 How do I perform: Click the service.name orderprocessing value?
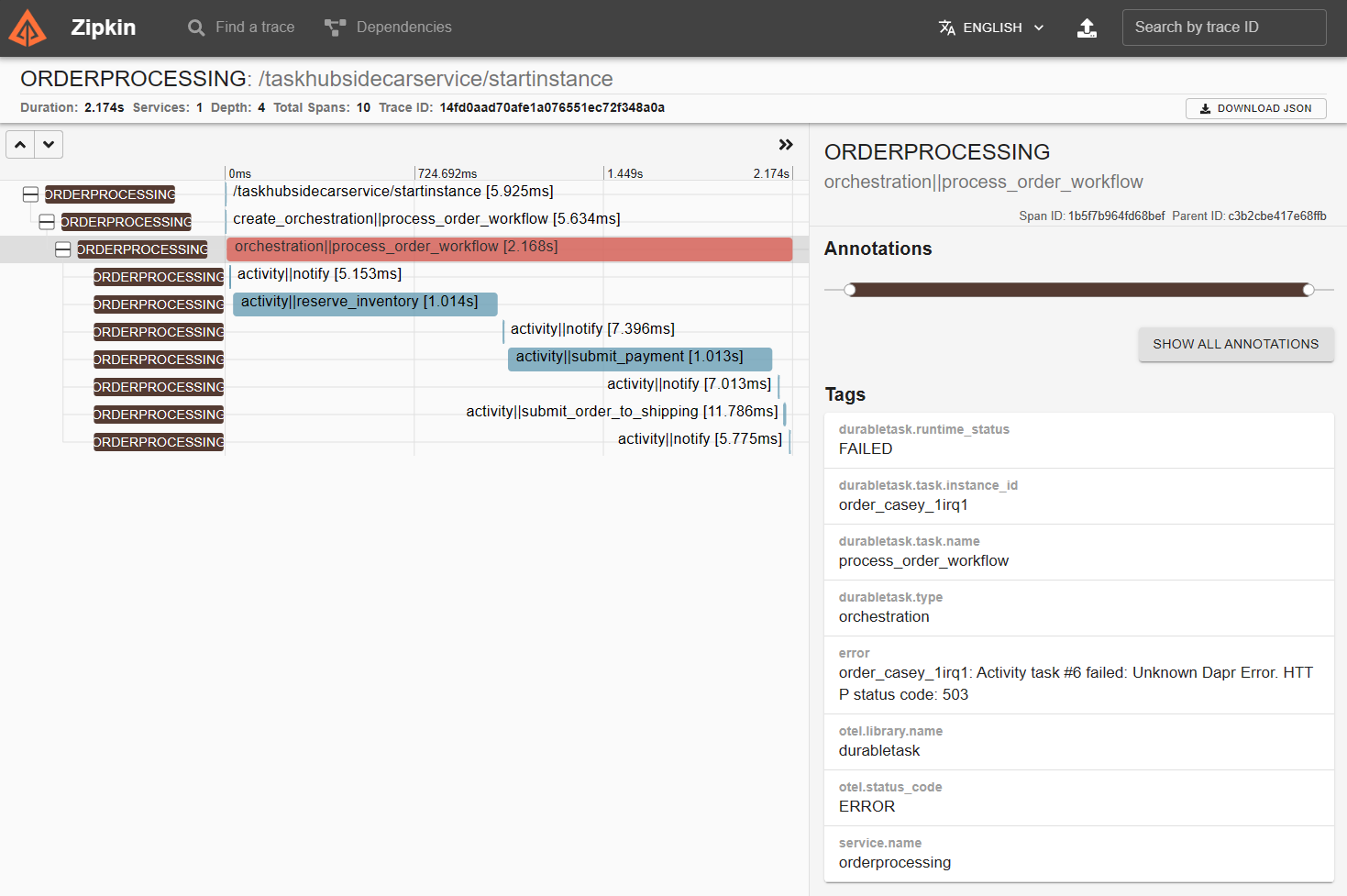coord(895,863)
